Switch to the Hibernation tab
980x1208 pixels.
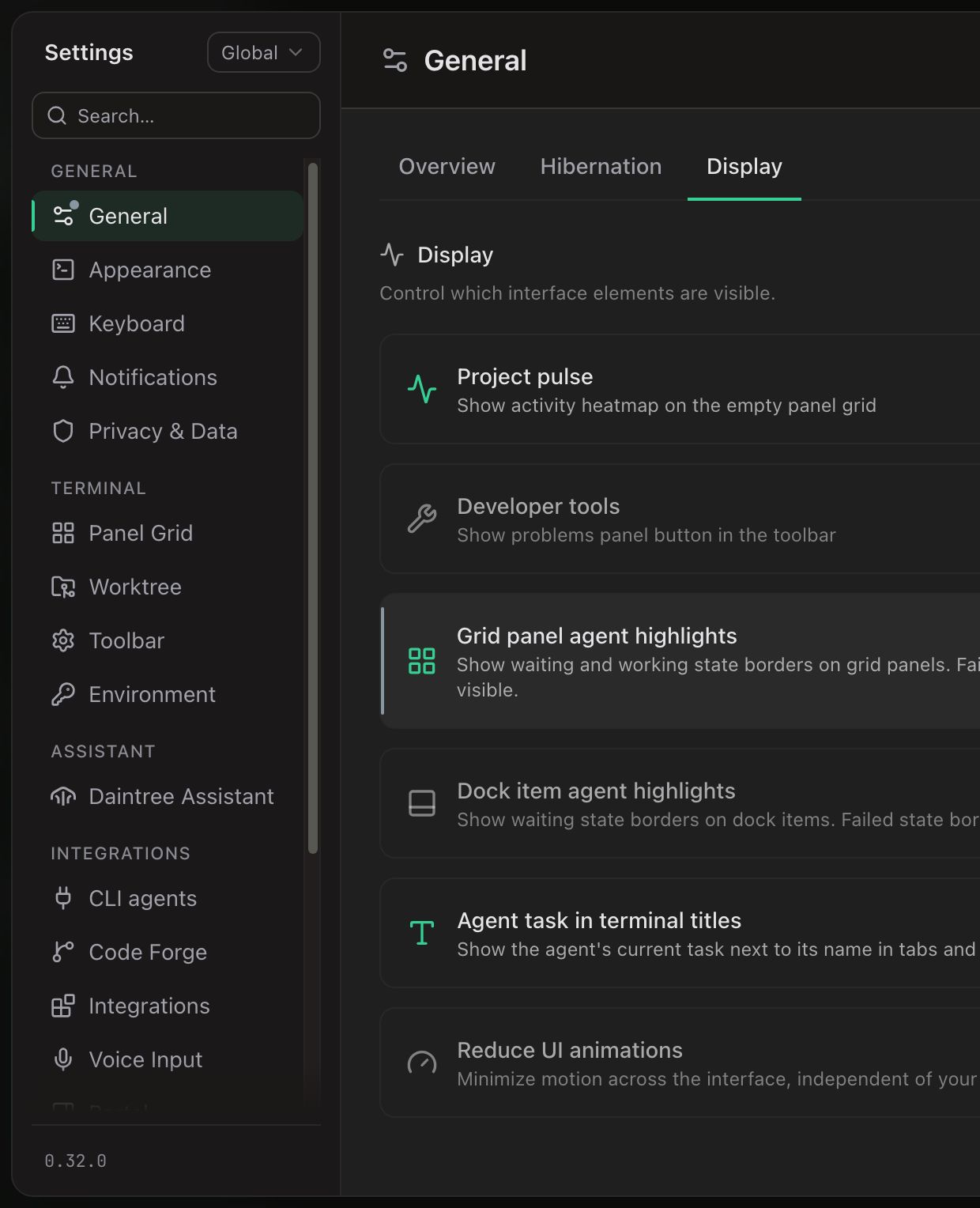tap(601, 166)
